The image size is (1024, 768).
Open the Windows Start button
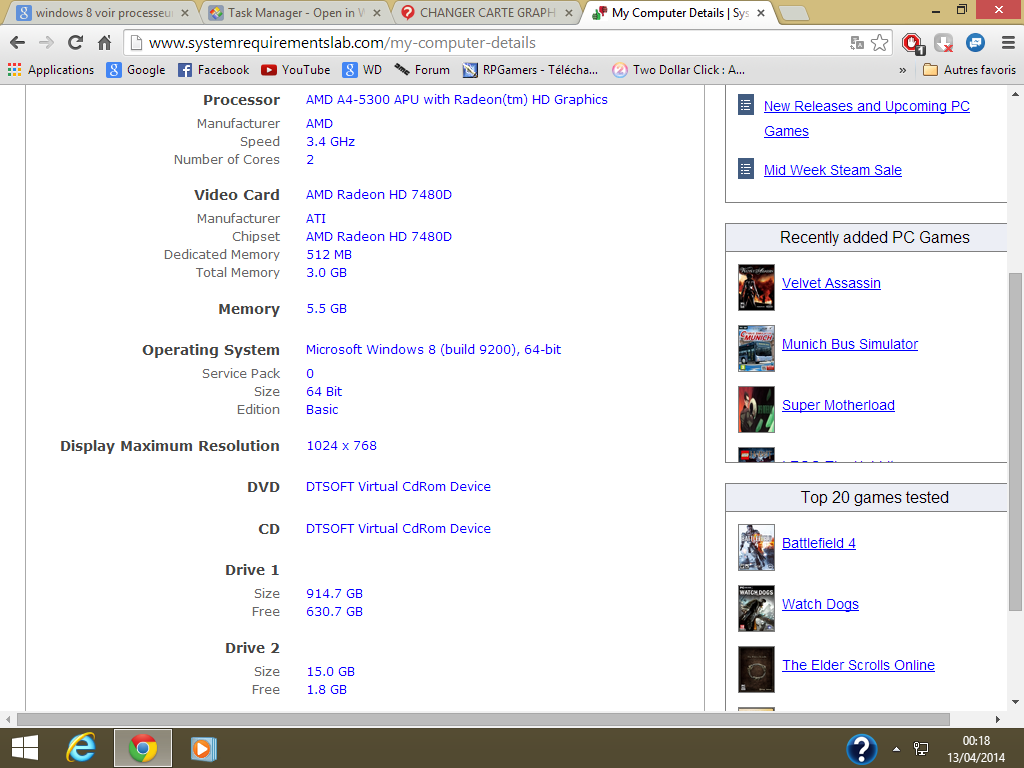(x=25, y=748)
